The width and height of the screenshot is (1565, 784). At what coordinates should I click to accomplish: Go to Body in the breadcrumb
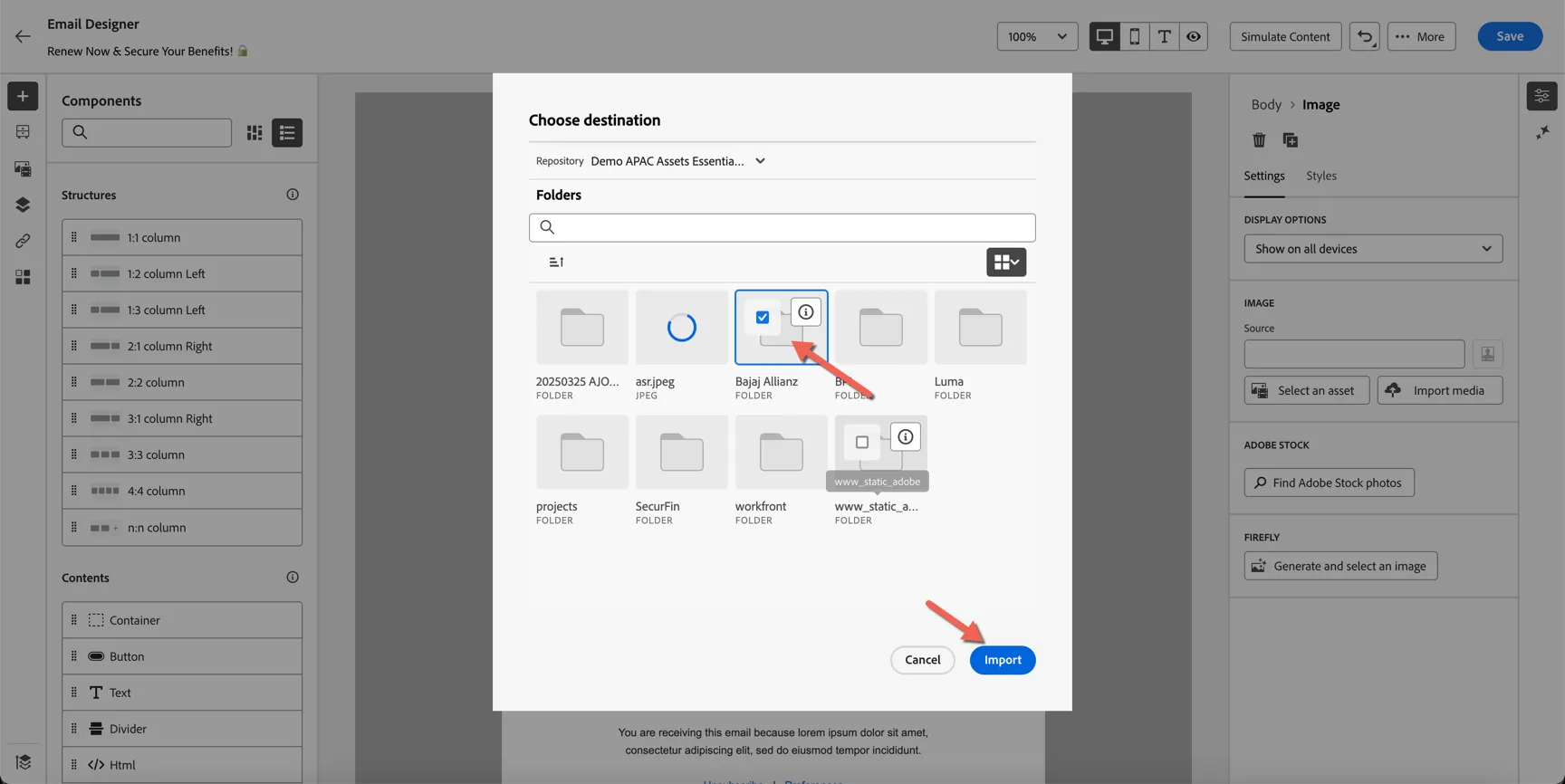(1266, 104)
